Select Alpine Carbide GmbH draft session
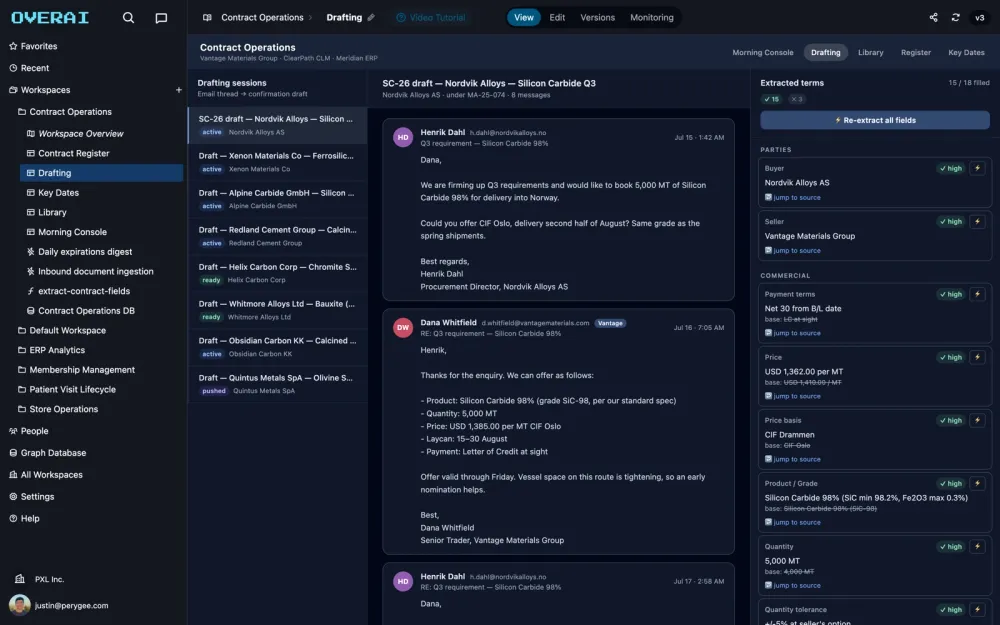This screenshot has width=1000, height=625. (x=277, y=199)
